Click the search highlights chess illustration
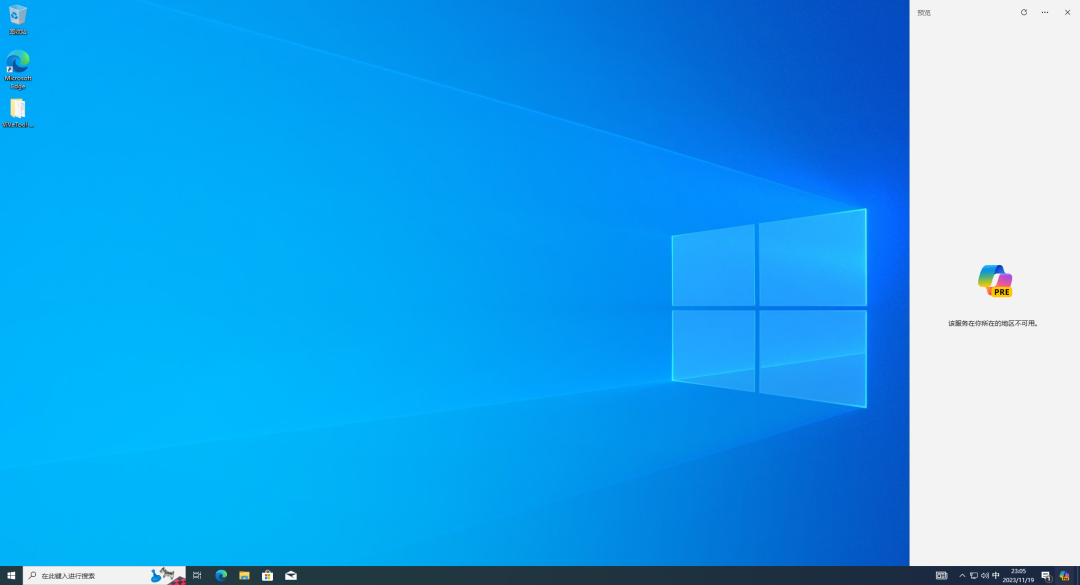Screen dimensions: 1080x585 click(167, 575)
